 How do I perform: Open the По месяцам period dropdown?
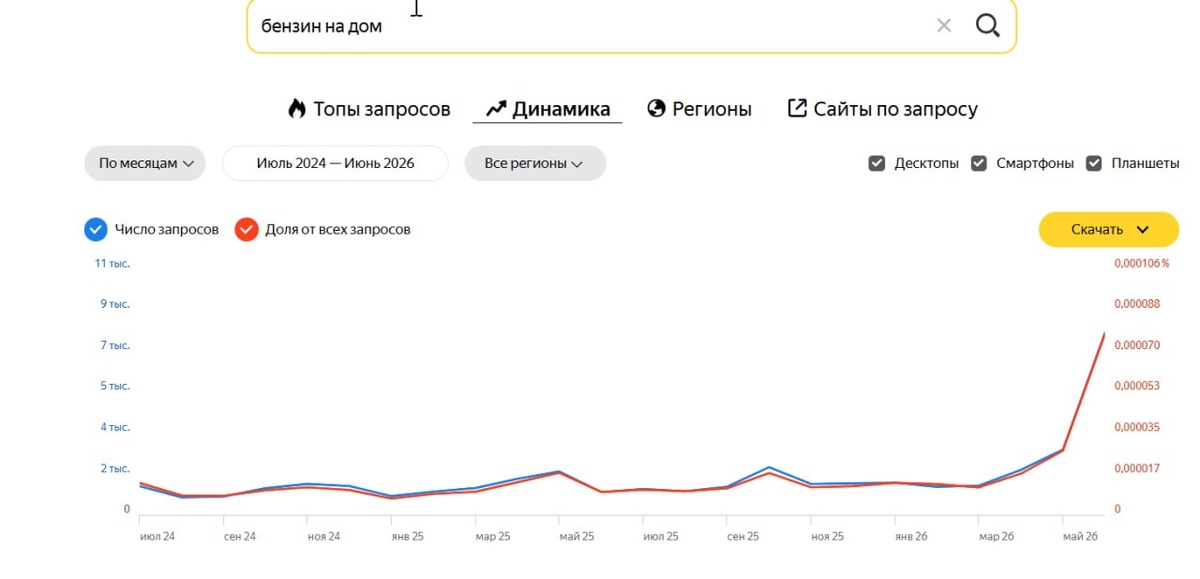tap(145, 163)
